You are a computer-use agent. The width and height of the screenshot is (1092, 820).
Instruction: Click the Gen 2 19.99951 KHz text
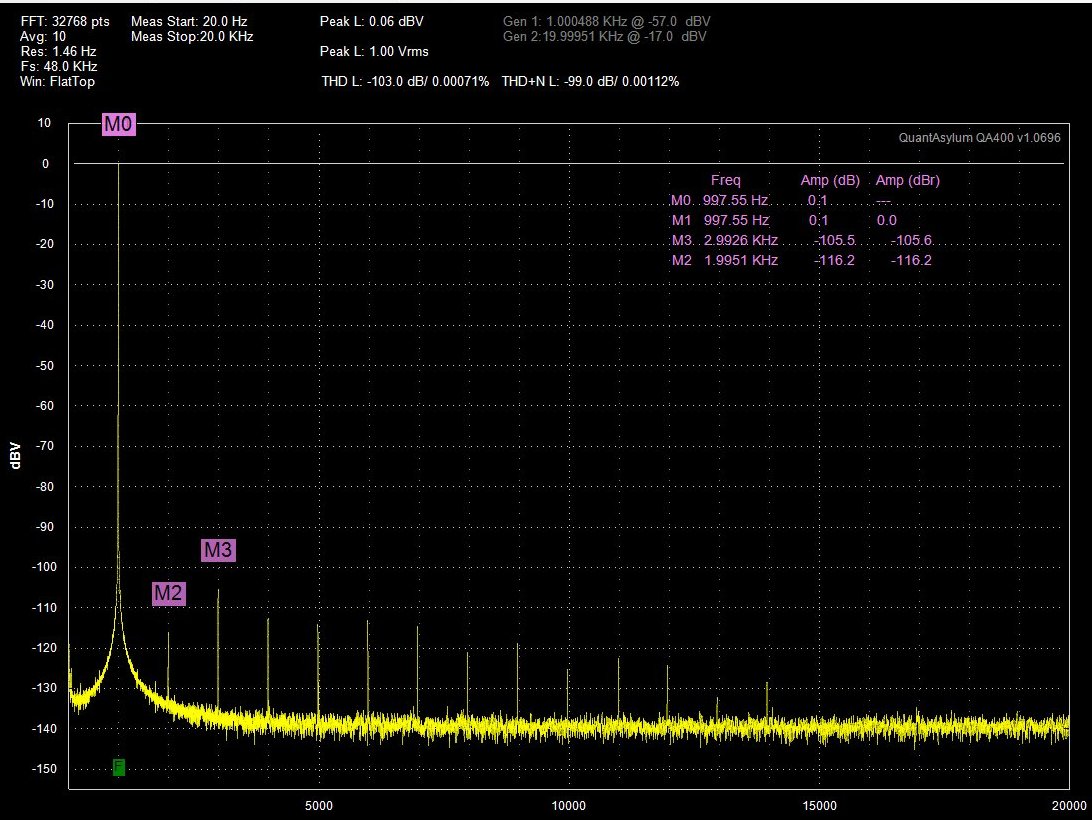604,36
